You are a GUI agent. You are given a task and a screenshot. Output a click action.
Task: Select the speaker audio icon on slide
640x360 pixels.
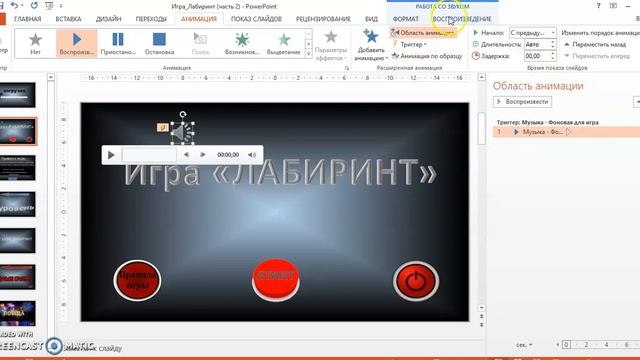tap(182, 133)
